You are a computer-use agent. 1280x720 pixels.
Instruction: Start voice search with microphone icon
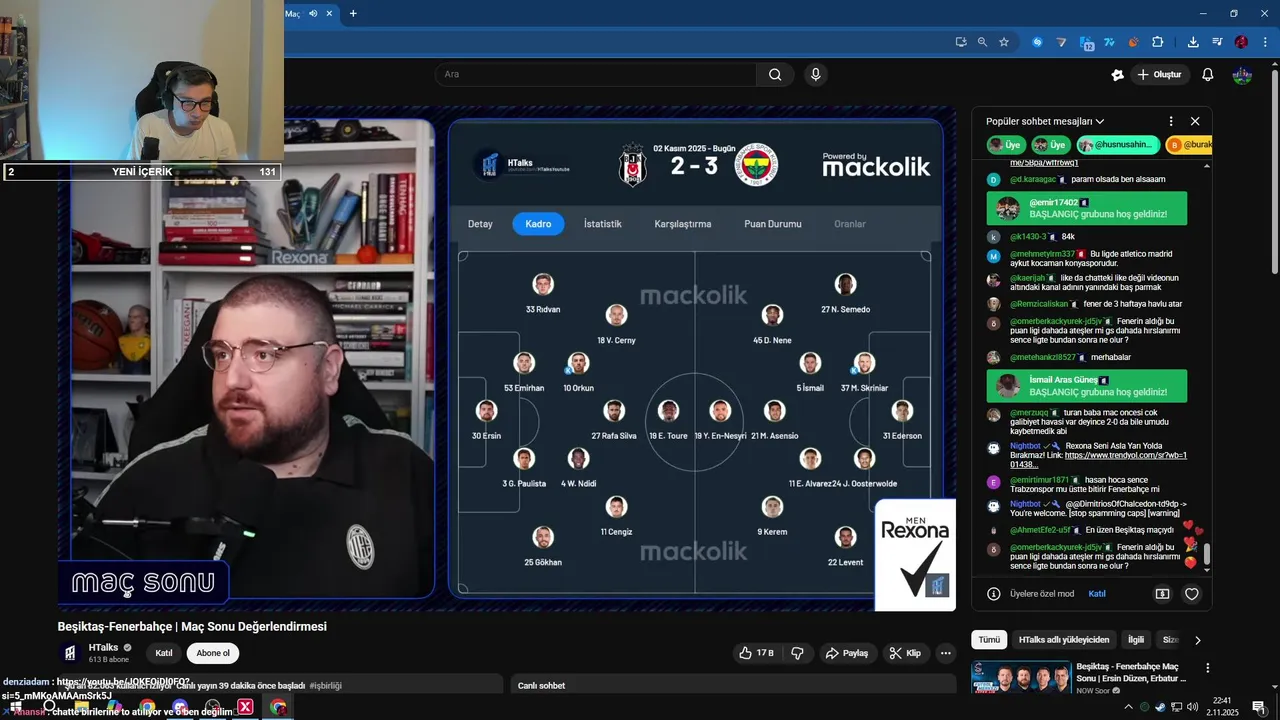pos(816,74)
